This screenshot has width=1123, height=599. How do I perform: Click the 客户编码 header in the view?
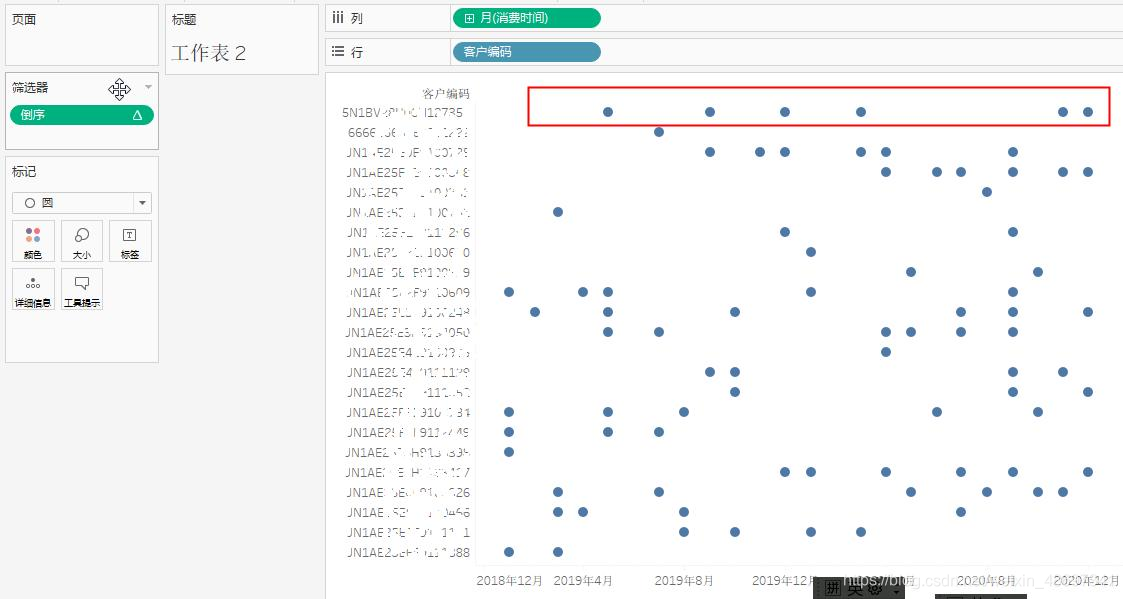click(x=445, y=94)
